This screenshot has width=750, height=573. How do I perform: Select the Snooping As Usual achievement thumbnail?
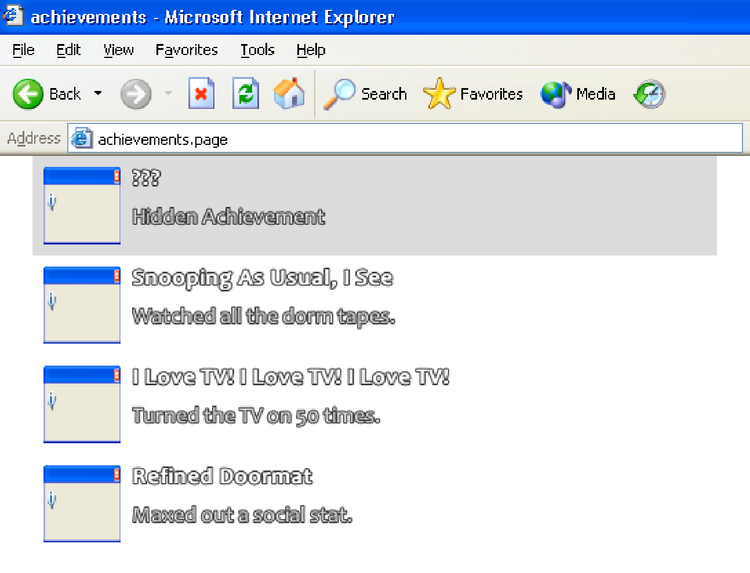(82, 305)
